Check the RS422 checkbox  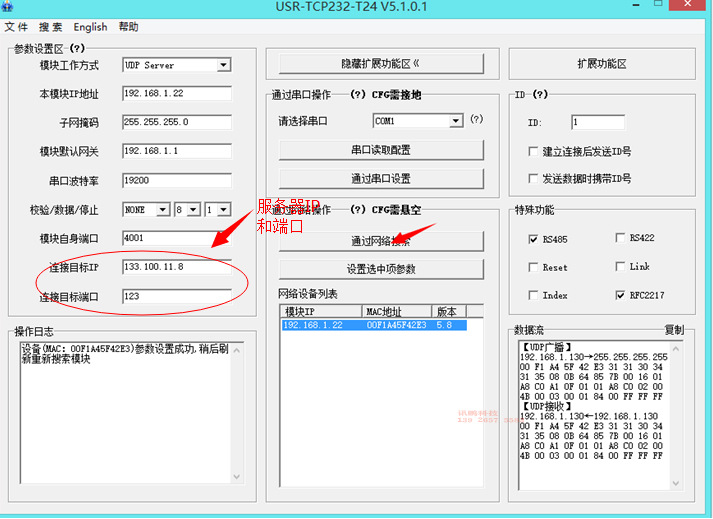coord(620,238)
